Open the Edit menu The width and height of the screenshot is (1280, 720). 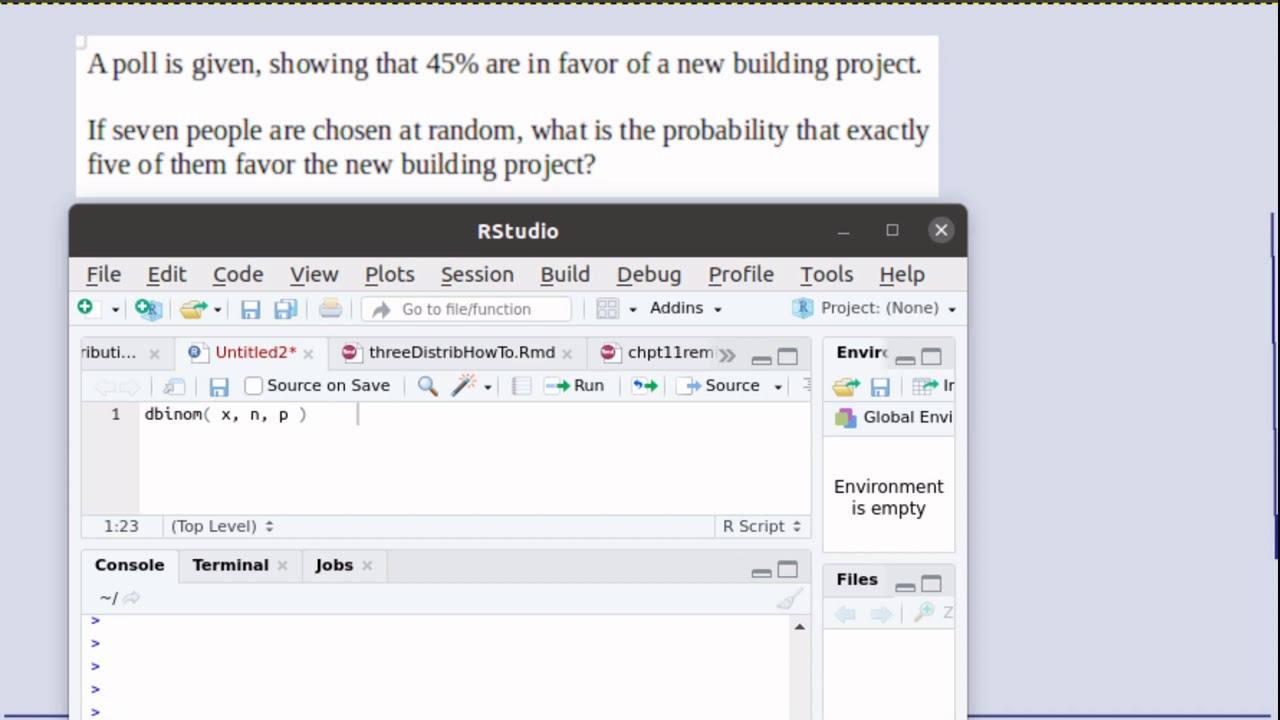point(166,274)
